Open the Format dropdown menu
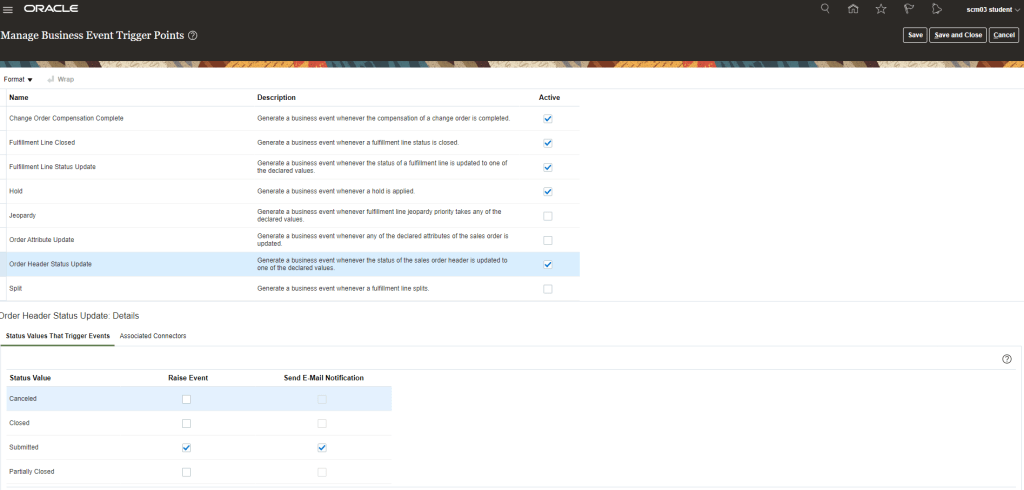Screen dimensions: 1024x490 pyautogui.click(x=18, y=79)
